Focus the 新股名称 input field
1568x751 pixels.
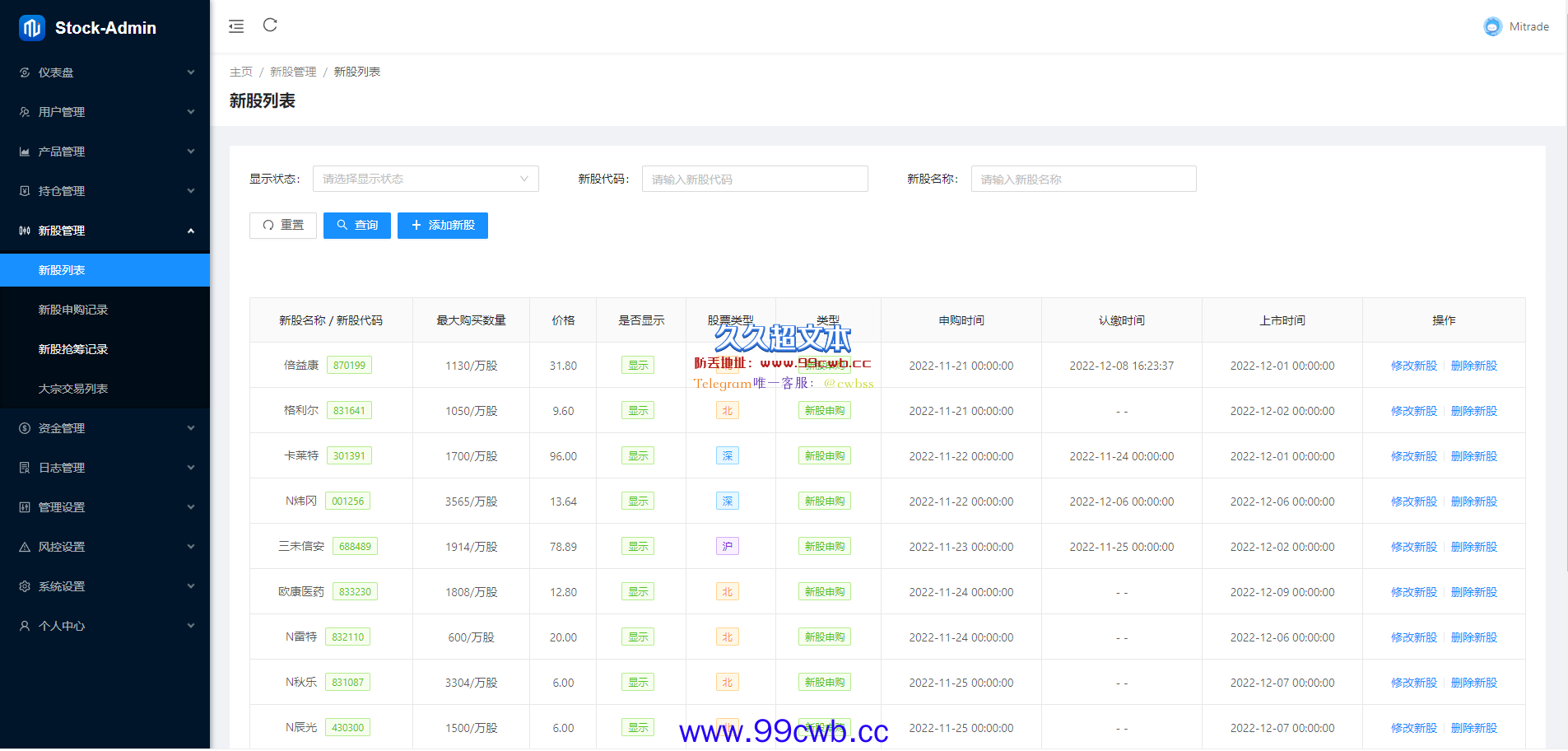(x=1084, y=179)
